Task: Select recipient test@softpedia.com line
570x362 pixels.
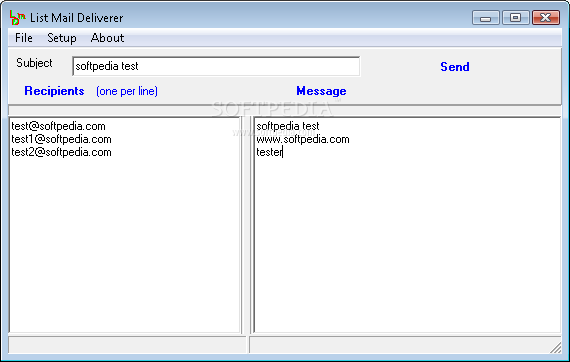Action: pyautogui.click(x=58, y=126)
